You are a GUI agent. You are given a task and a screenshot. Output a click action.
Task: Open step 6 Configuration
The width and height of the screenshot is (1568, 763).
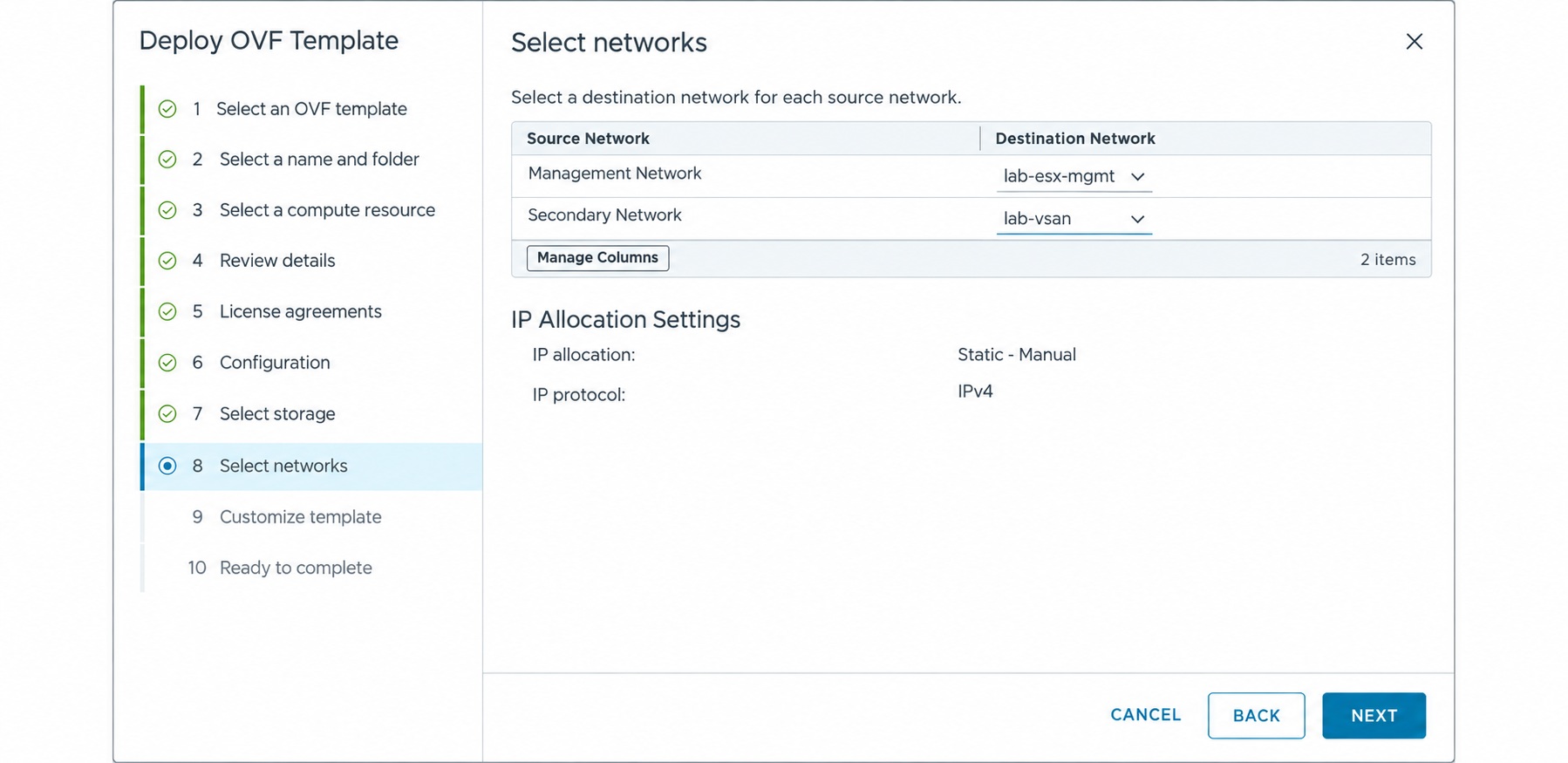click(311, 363)
